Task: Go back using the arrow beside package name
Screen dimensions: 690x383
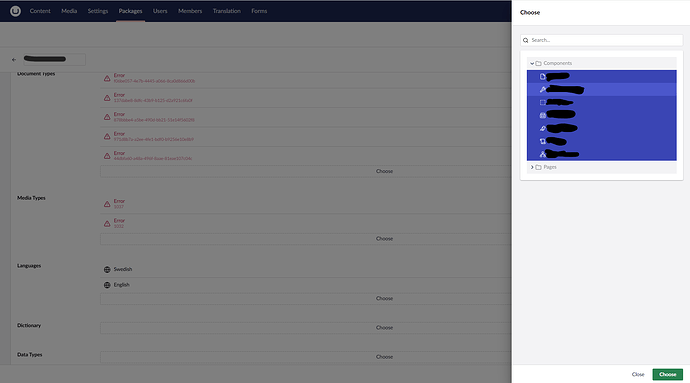Action: [x=14, y=59]
